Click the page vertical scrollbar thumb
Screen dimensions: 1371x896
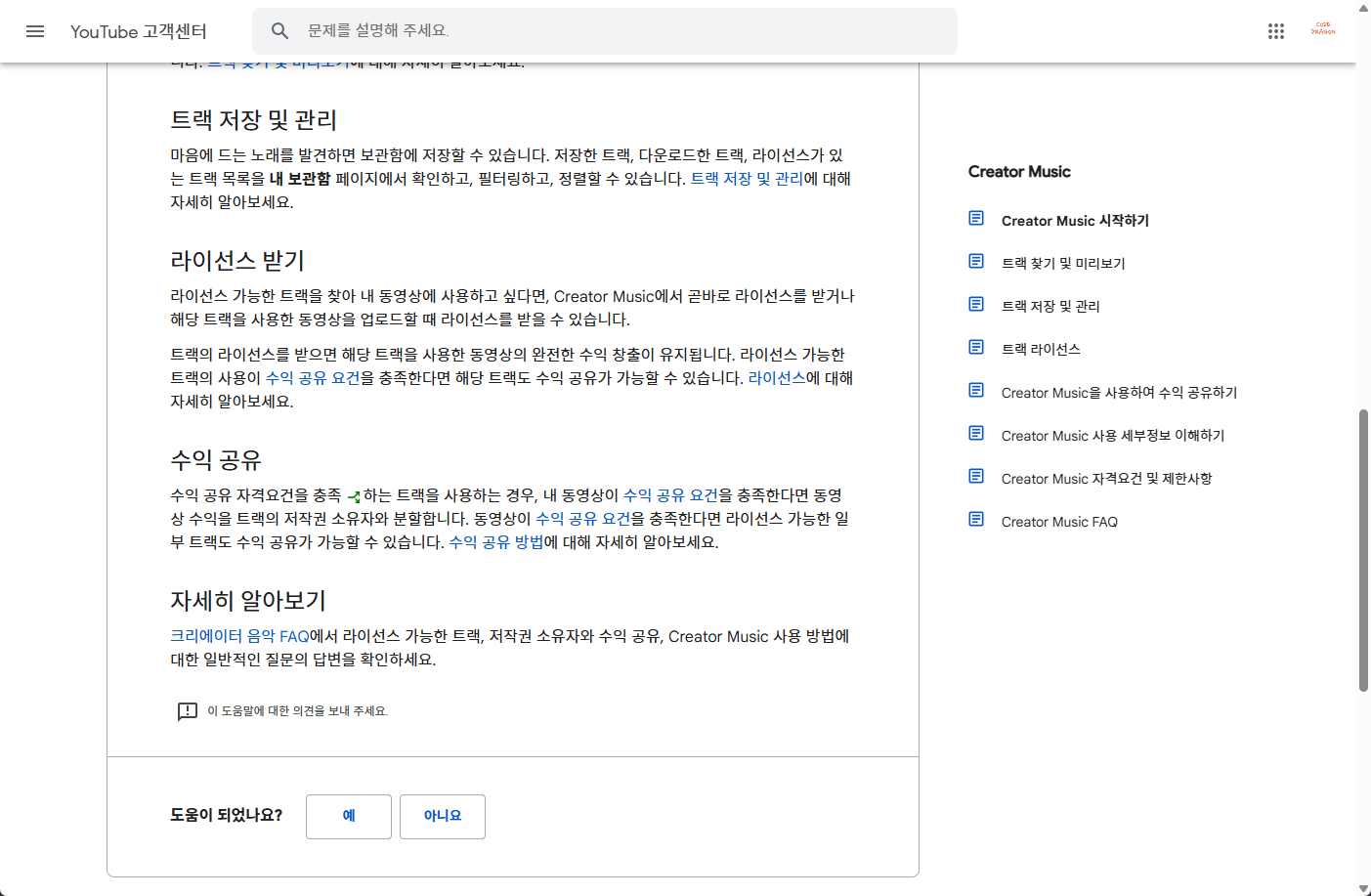coord(1363,551)
